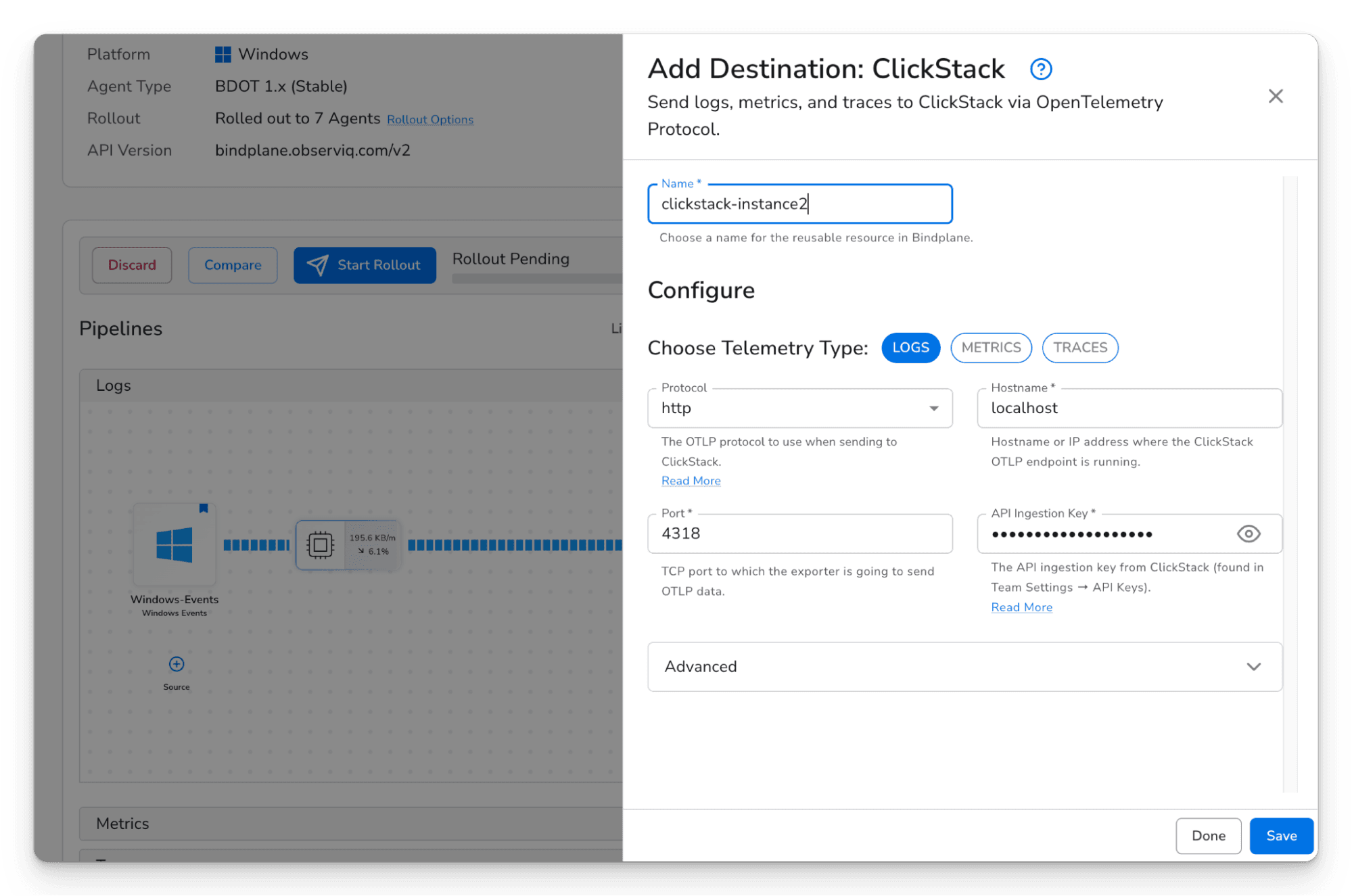Click the Hostname input field
Viewport: 1352px width, 896px height.
(1129, 408)
